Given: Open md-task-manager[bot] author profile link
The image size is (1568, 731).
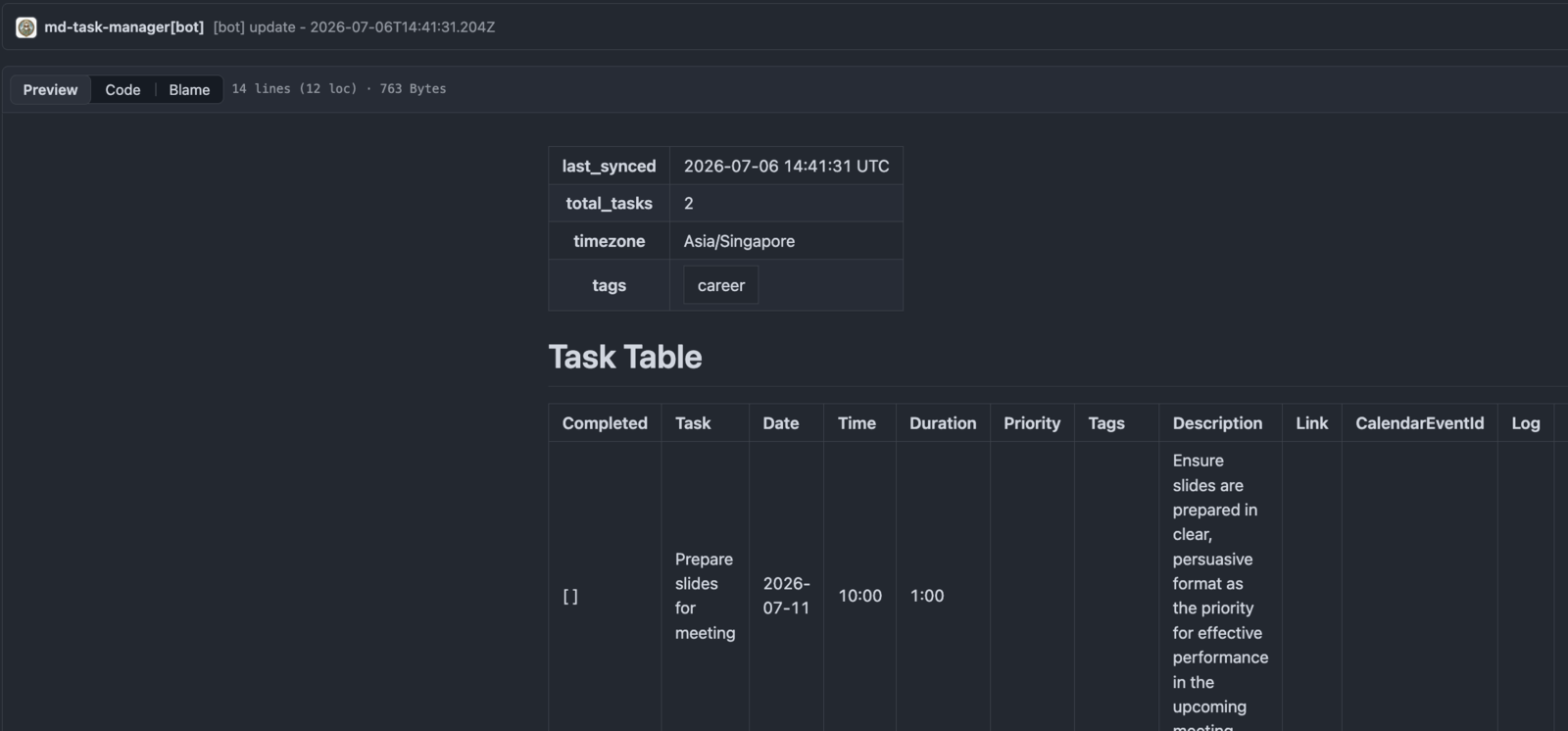Looking at the screenshot, I should 123,27.
